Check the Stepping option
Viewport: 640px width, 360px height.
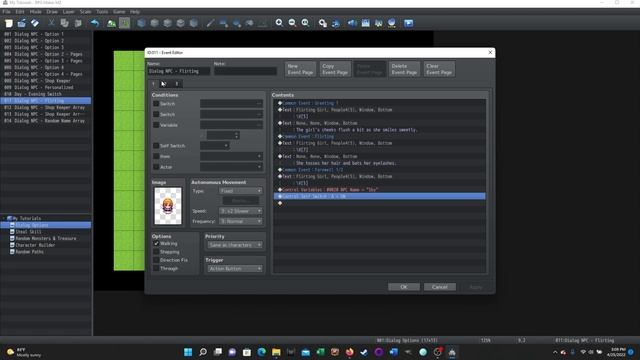156,252
